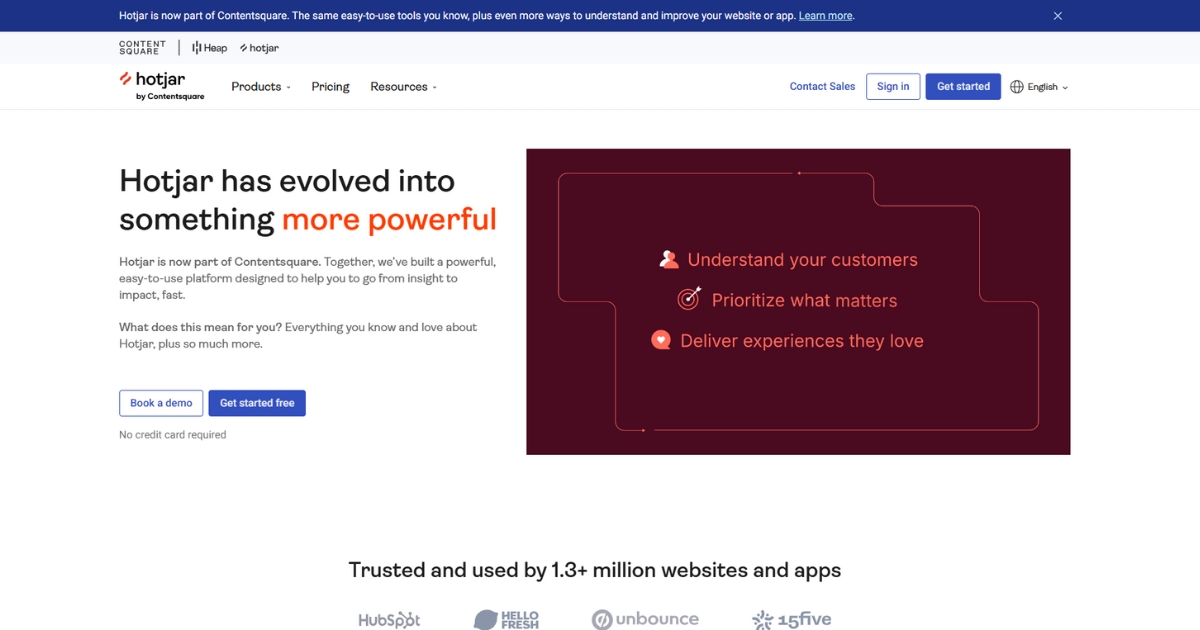Viewport: 1200px width, 630px height.
Task: Click the small hotjar logo in top strip
Action: click(x=259, y=48)
